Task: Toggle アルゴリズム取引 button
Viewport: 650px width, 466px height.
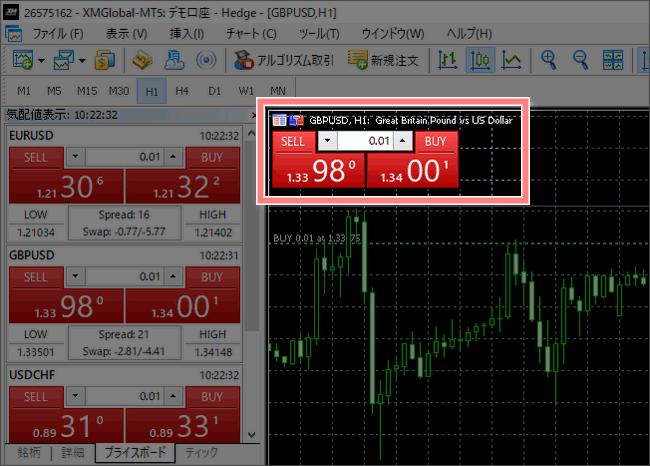Action: [284, 60]
